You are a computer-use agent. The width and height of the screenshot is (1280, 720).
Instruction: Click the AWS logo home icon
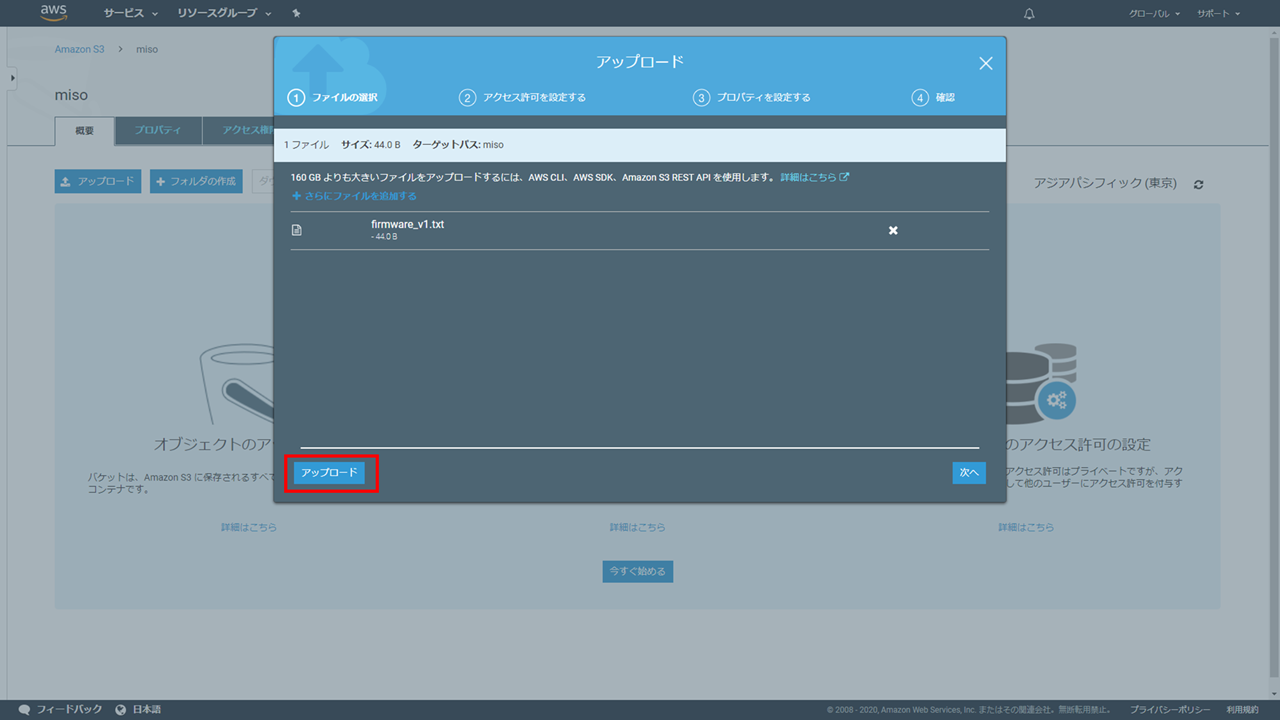tap(53, 13)
